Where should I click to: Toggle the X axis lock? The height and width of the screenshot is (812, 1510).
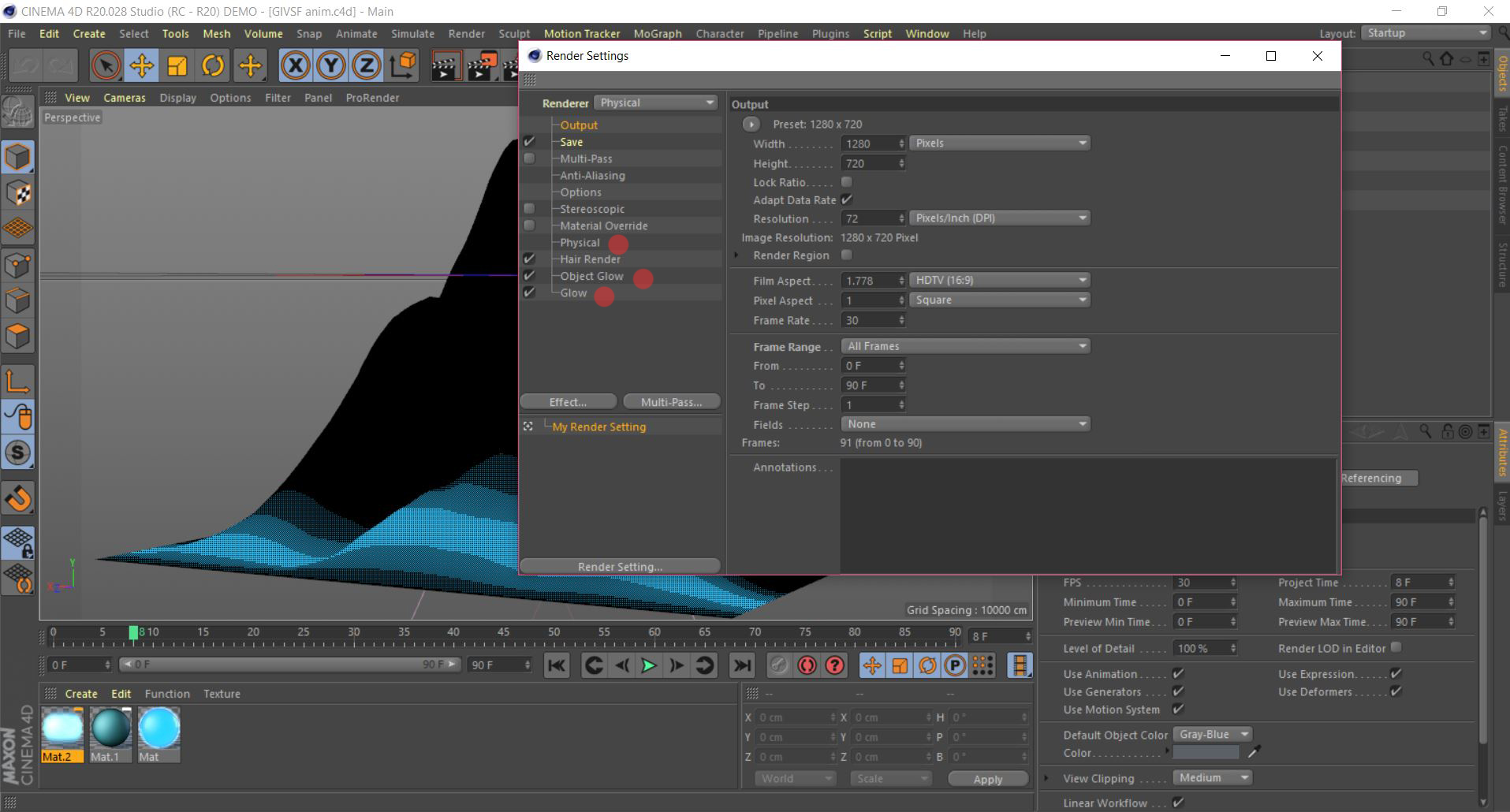296,65
